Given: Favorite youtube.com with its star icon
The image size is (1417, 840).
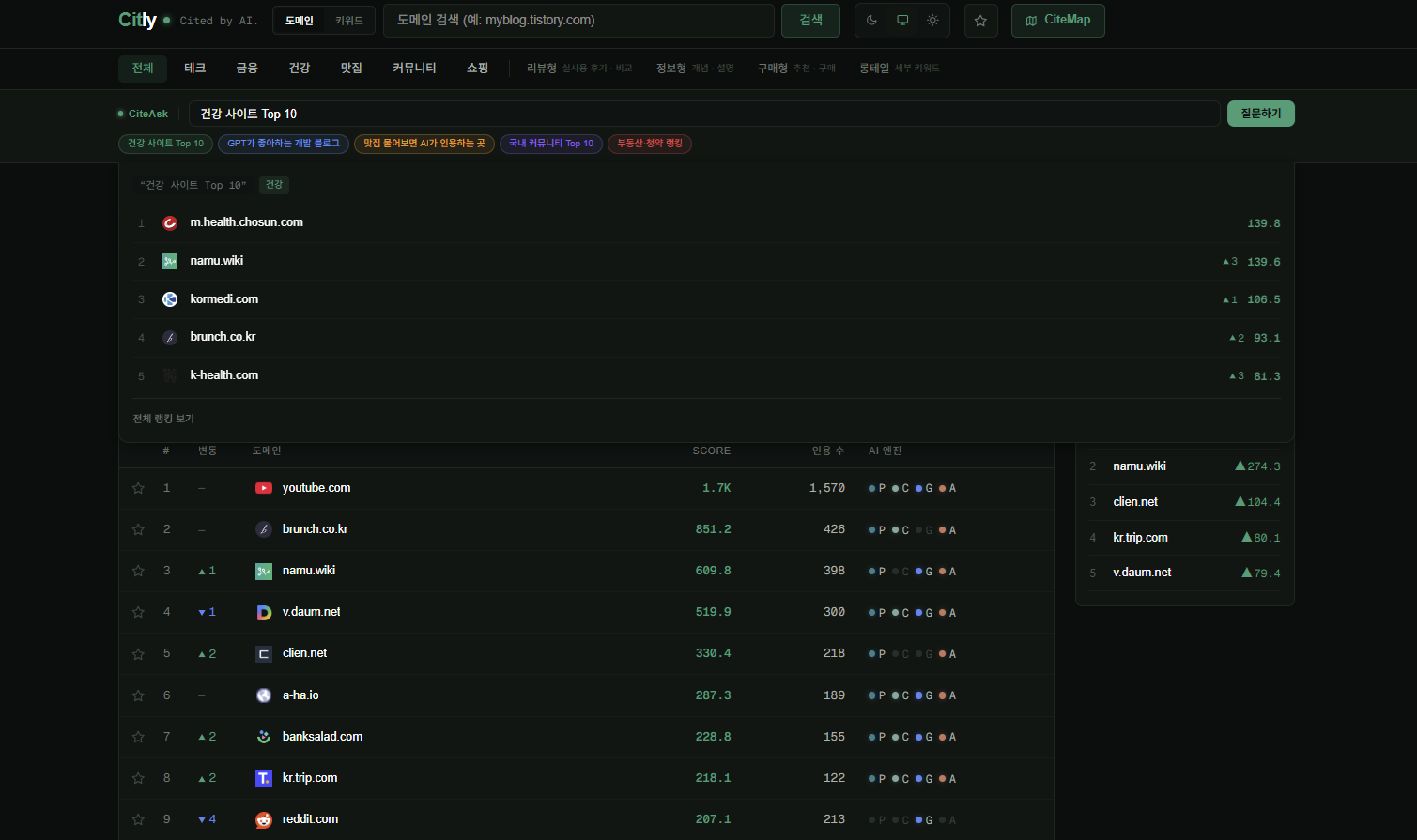Looking at the screenshot, I should click(138, 488).
